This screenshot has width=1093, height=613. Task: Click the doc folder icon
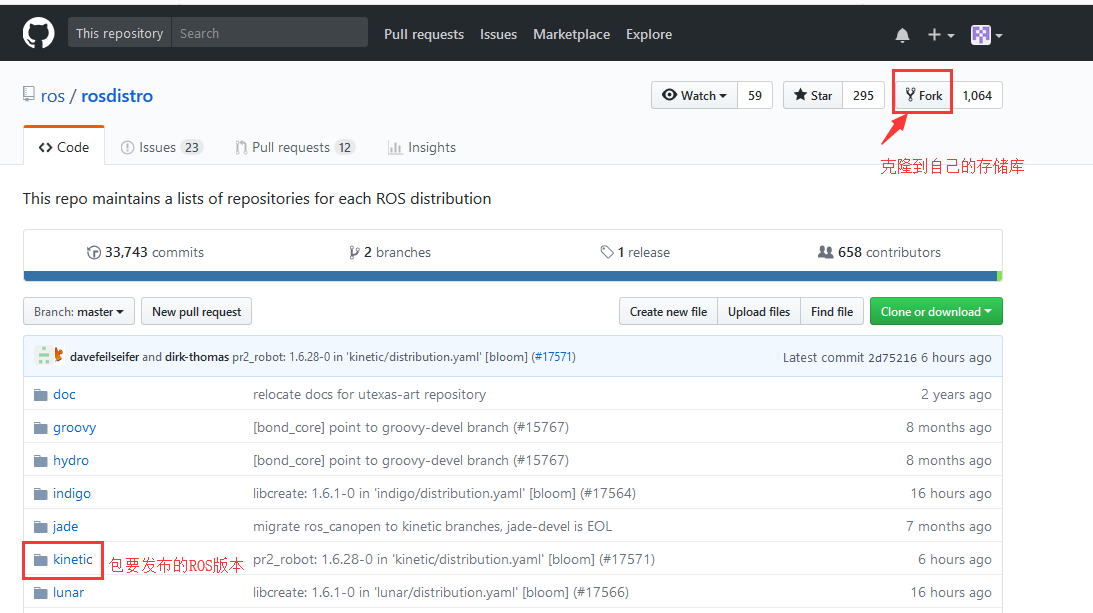point(41,395)
